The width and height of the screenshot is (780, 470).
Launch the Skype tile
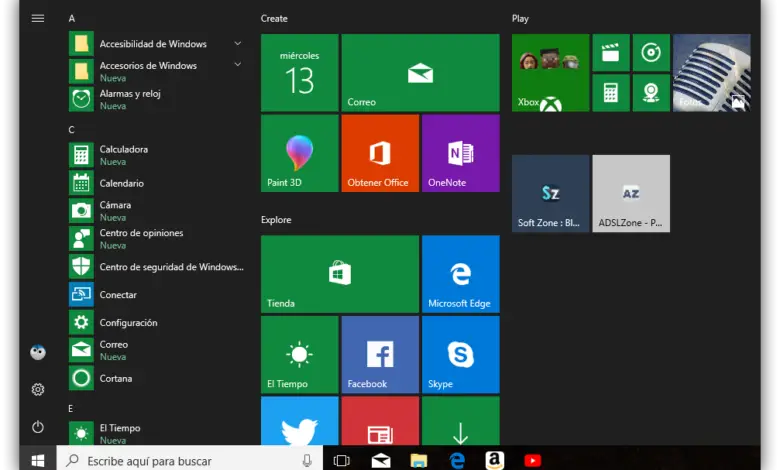[461, 355]
